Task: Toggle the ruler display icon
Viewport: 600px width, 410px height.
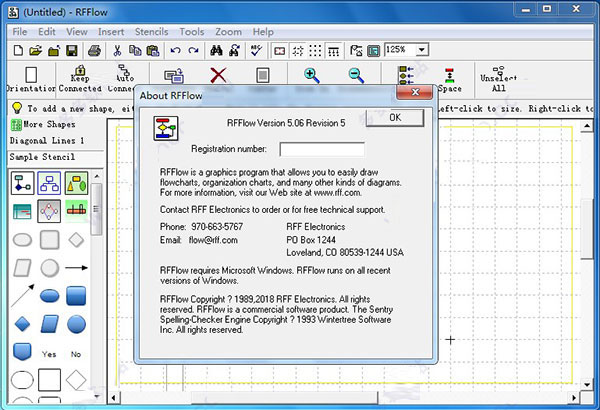Action: coord(333,50)
